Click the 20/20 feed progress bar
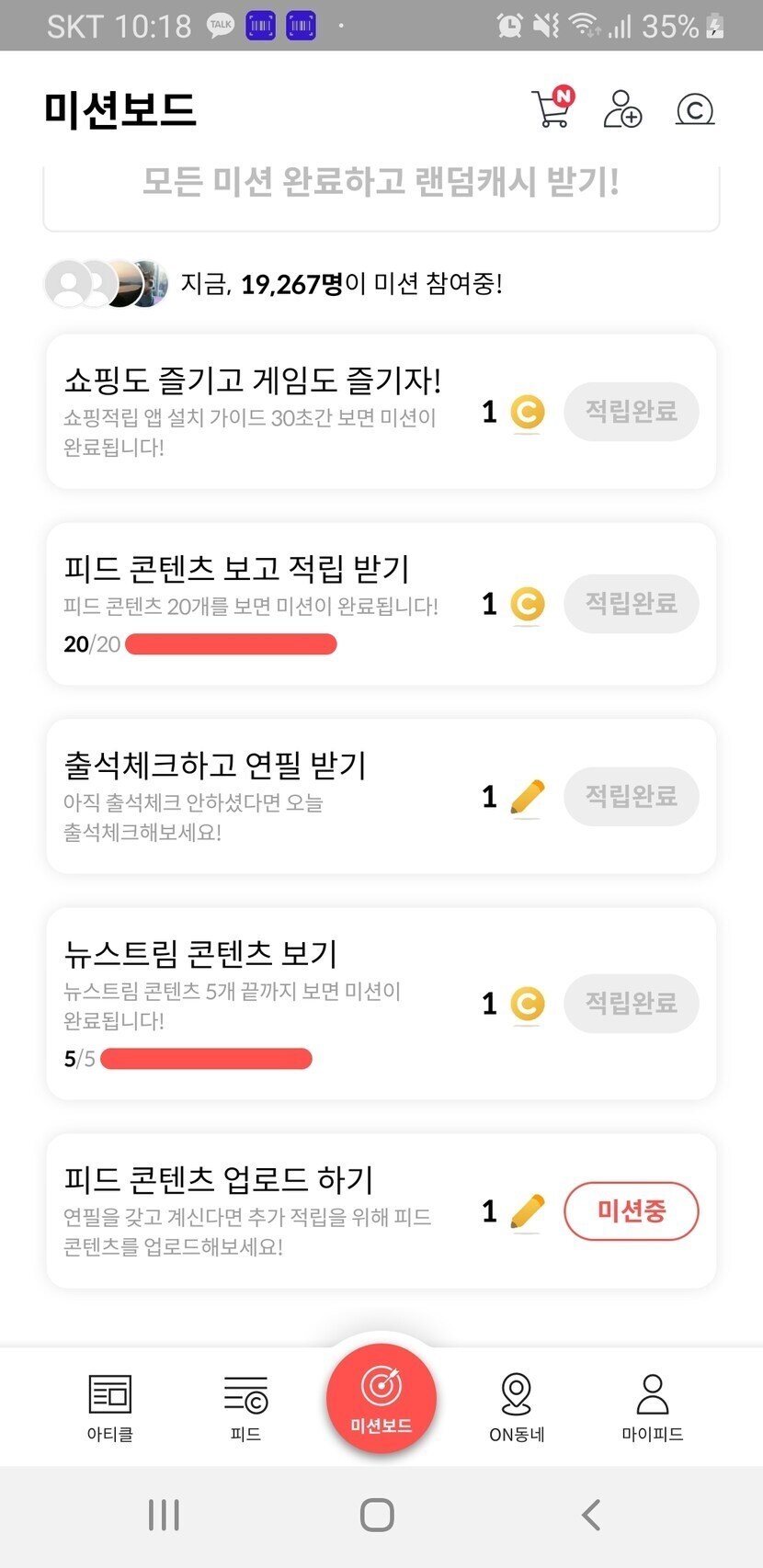763x1568 pixels. click(230, 644)
